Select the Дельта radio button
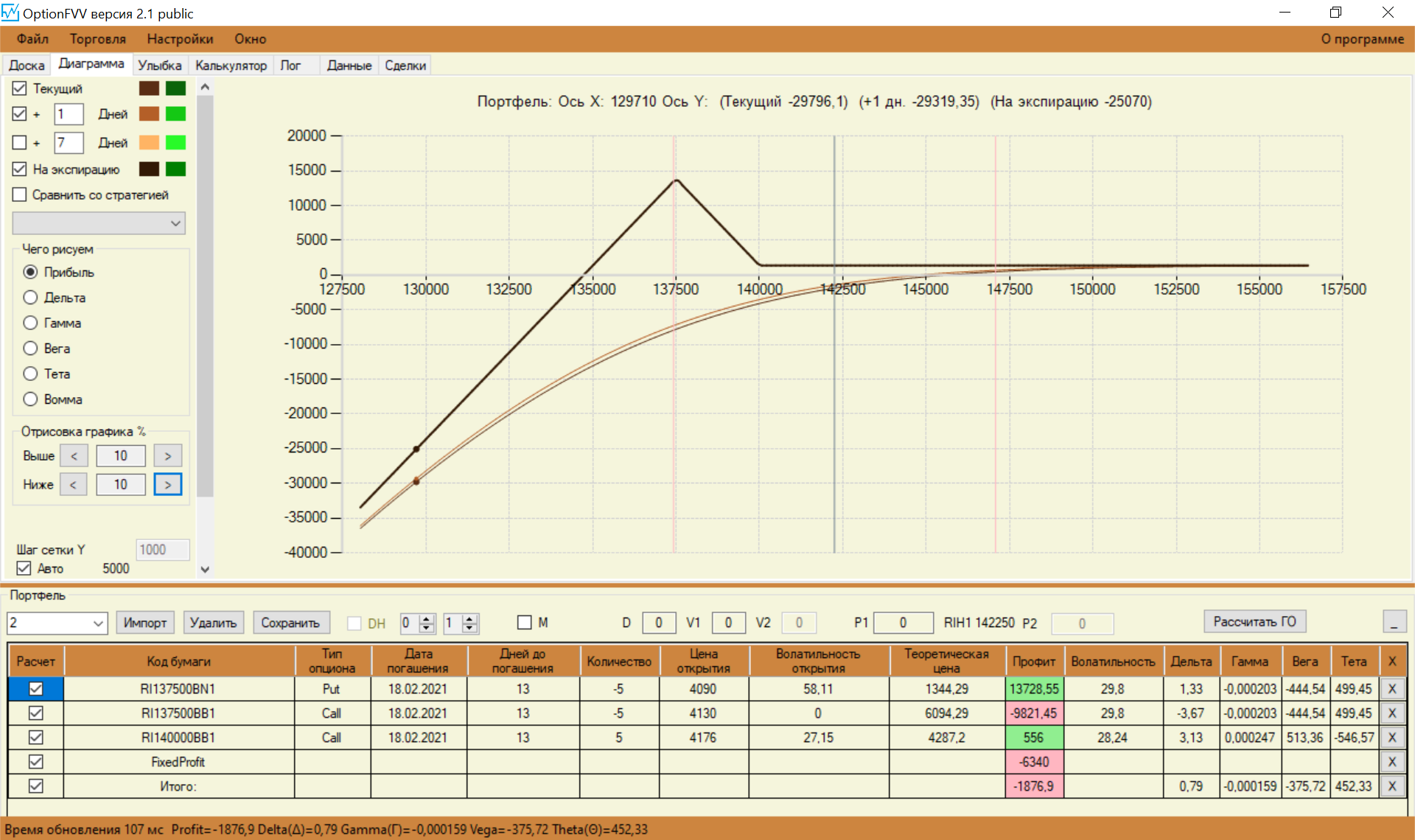 coord(30,298)
